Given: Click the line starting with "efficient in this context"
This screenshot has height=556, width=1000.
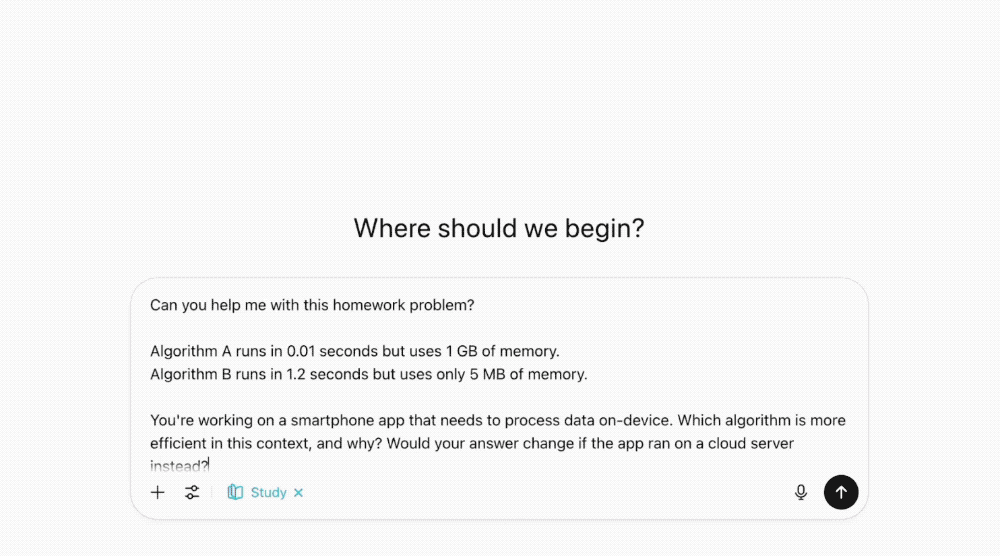Looking at the screenshot, I should [x=471, y=443].
